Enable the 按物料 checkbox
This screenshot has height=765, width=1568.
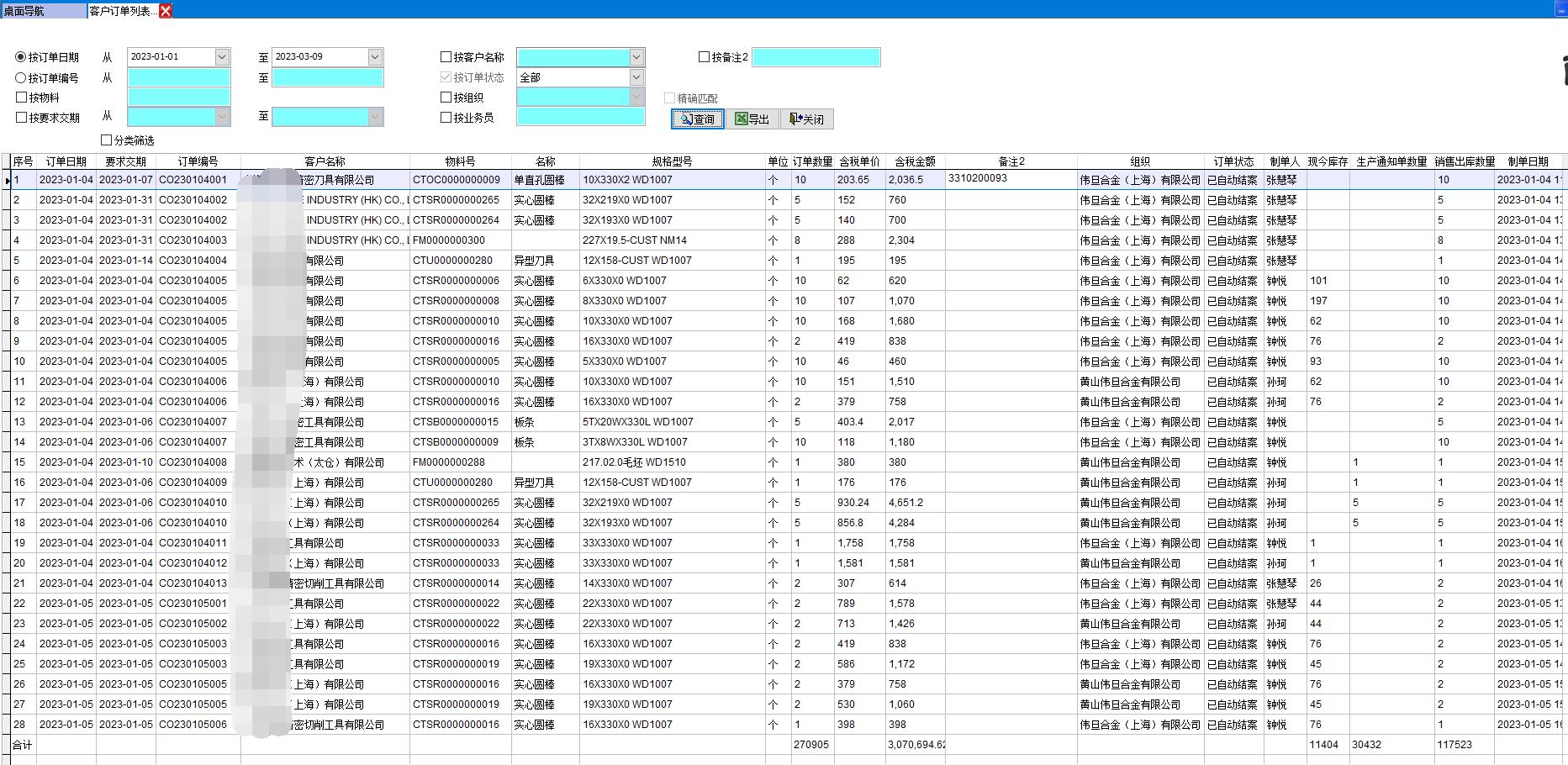[x=22, y=98]
